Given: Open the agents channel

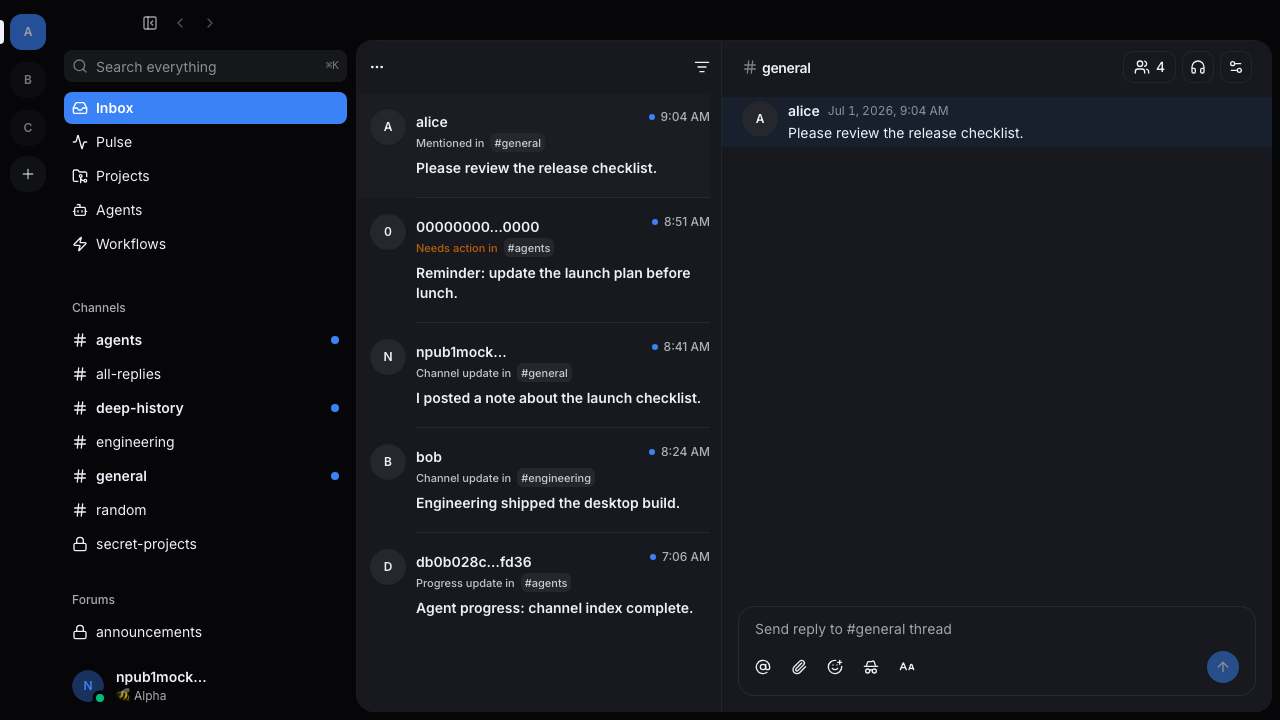Looking at the screenshot, I should click(x=205, y=340).
